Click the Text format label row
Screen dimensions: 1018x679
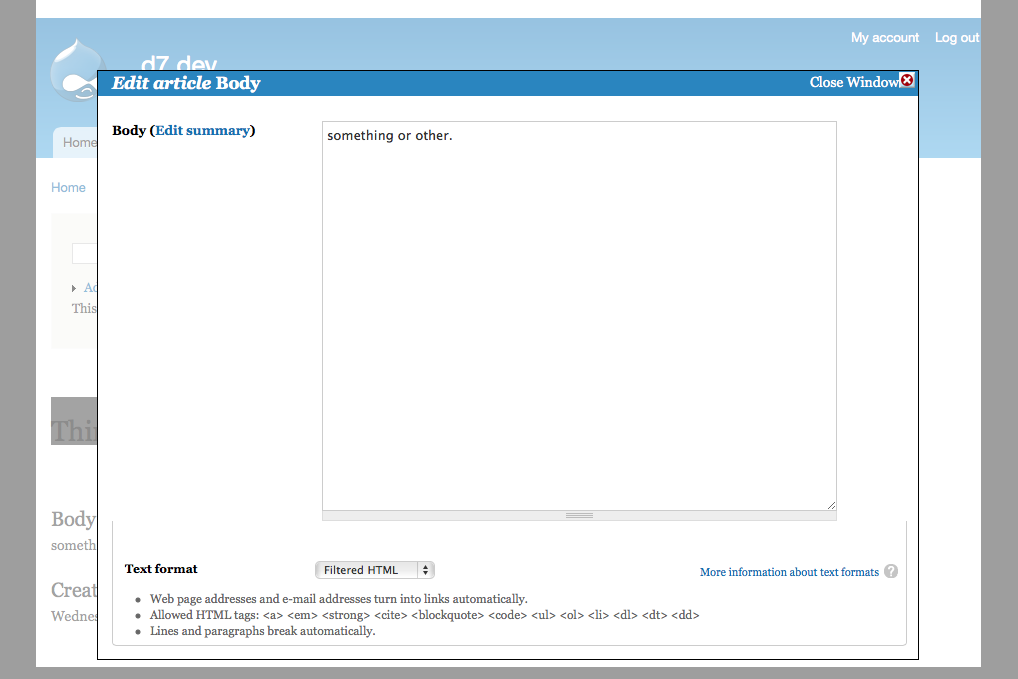[x=161, y=569]
